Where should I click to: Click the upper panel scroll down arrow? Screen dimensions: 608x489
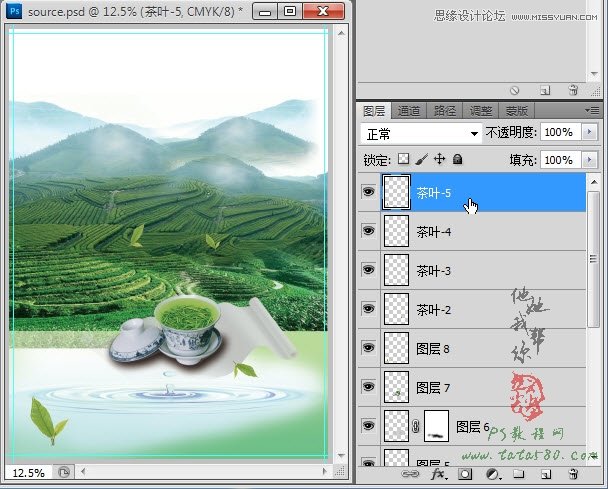point(594,74)
